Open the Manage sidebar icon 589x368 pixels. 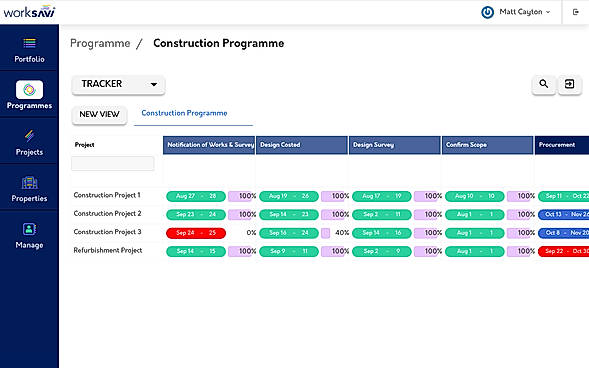29,229
